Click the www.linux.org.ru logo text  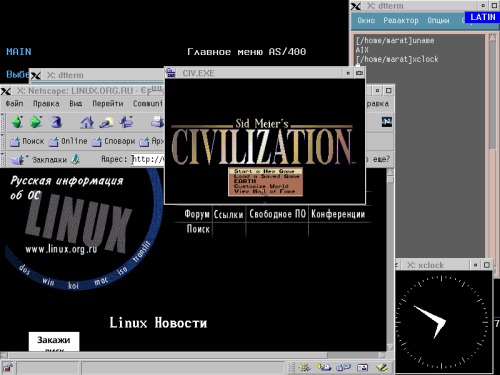click(x=61, y=249)
